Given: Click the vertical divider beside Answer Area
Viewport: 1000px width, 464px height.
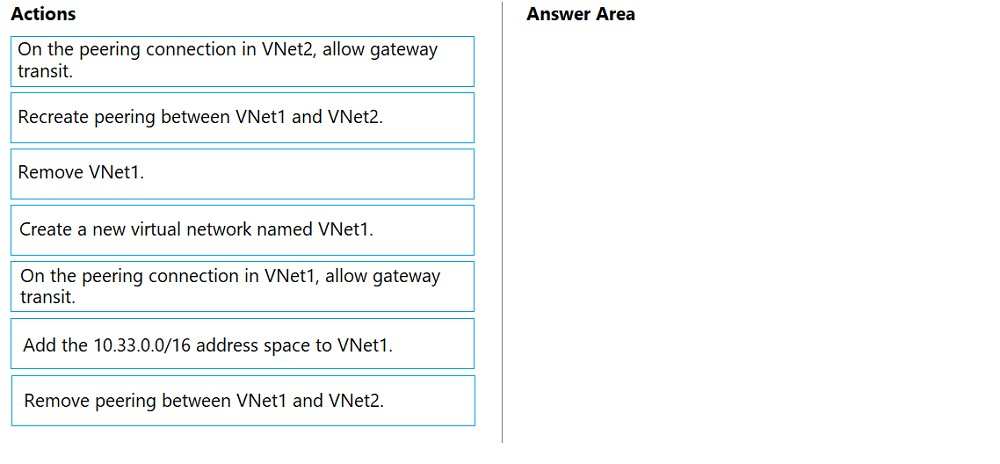Looking at the screenshot, I should (503, 223).
